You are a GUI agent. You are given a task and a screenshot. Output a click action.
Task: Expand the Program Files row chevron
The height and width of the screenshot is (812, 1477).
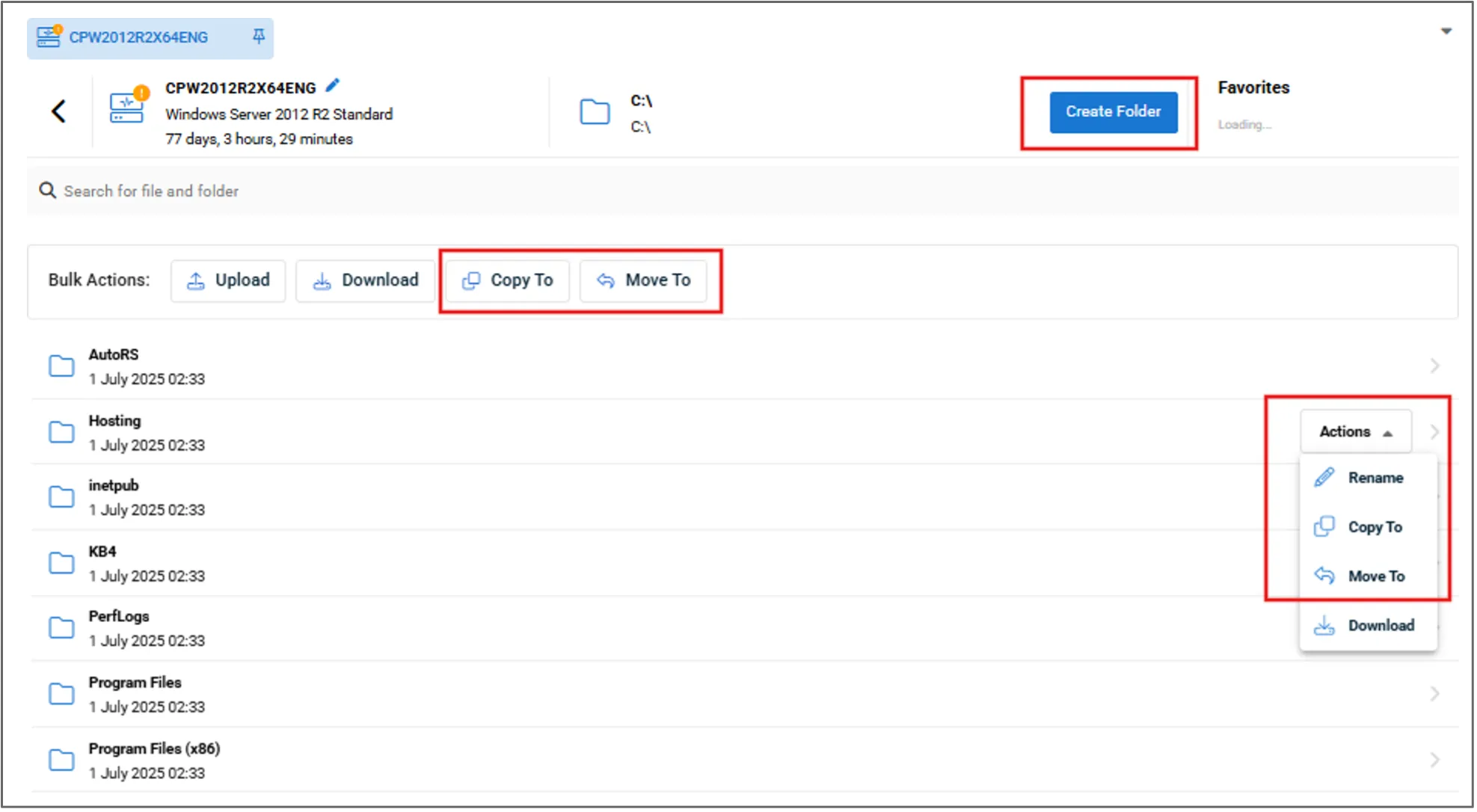pos(1434,694)
